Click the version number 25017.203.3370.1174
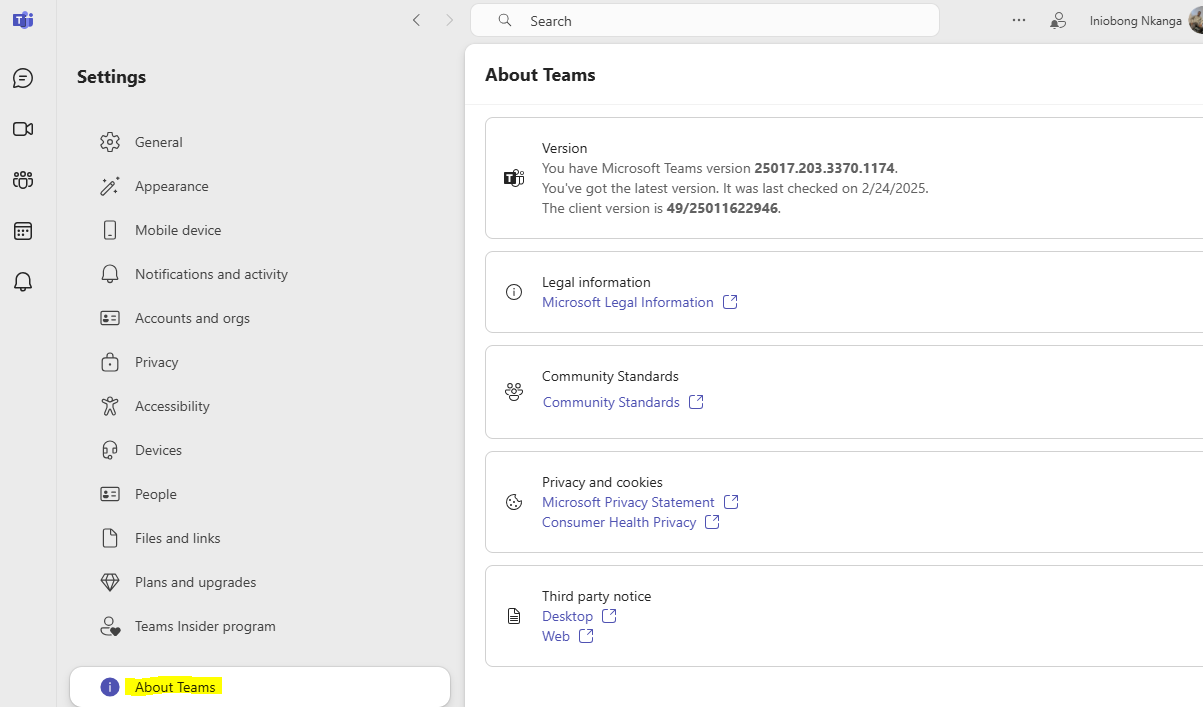This screenshot has width=1203, height=707. 825,168
